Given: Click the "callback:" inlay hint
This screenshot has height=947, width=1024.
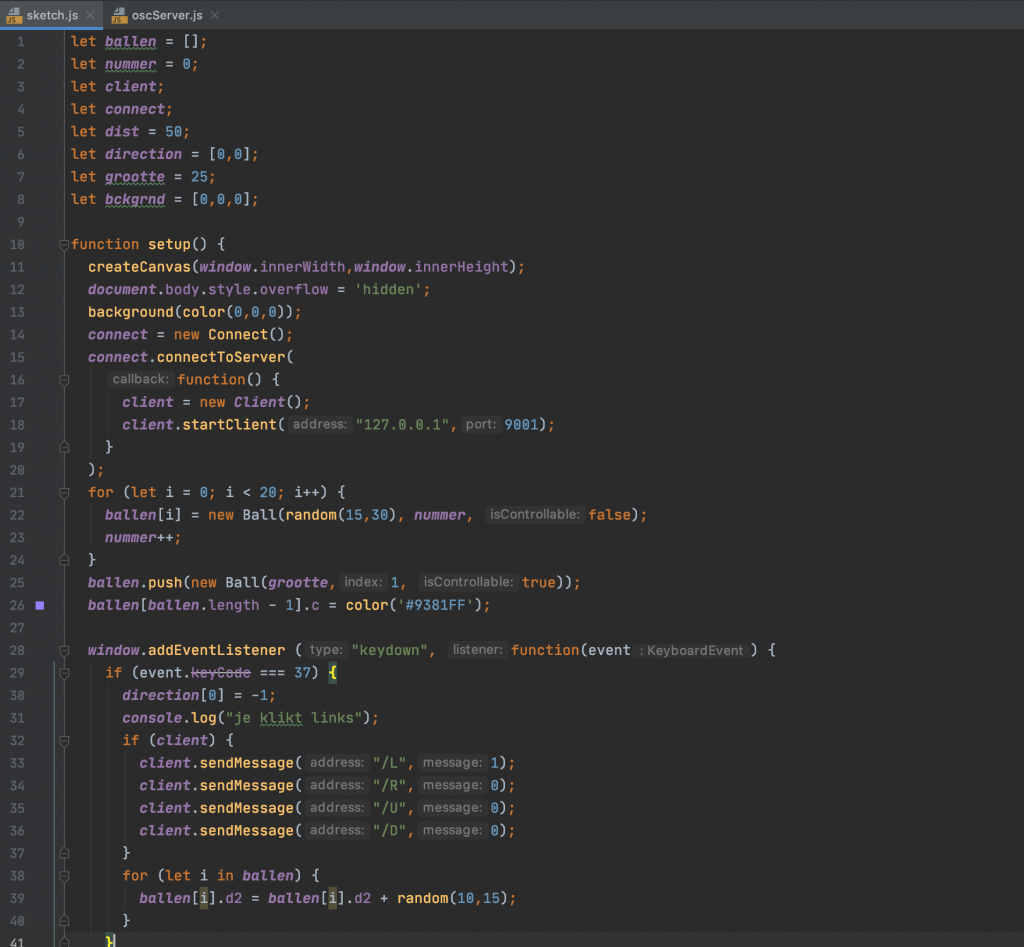Looking at the screenshot, I should pos(141,380).
